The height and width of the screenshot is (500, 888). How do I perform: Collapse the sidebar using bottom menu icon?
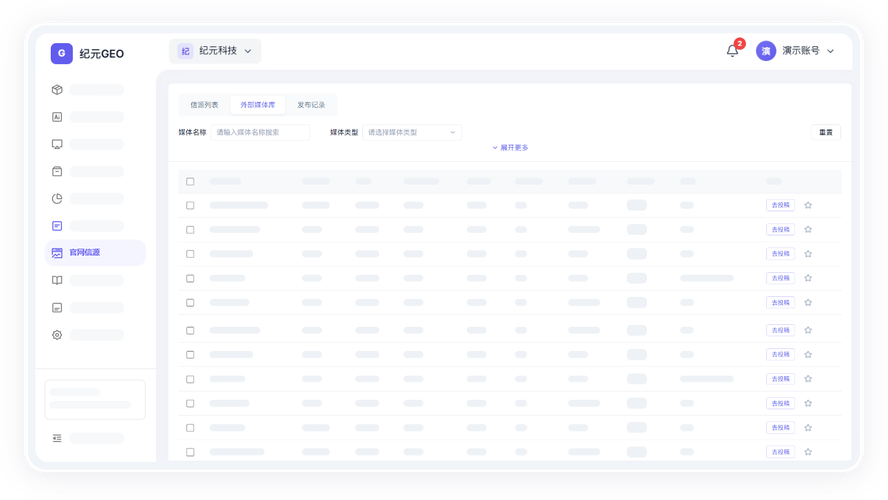pos(57,438)
